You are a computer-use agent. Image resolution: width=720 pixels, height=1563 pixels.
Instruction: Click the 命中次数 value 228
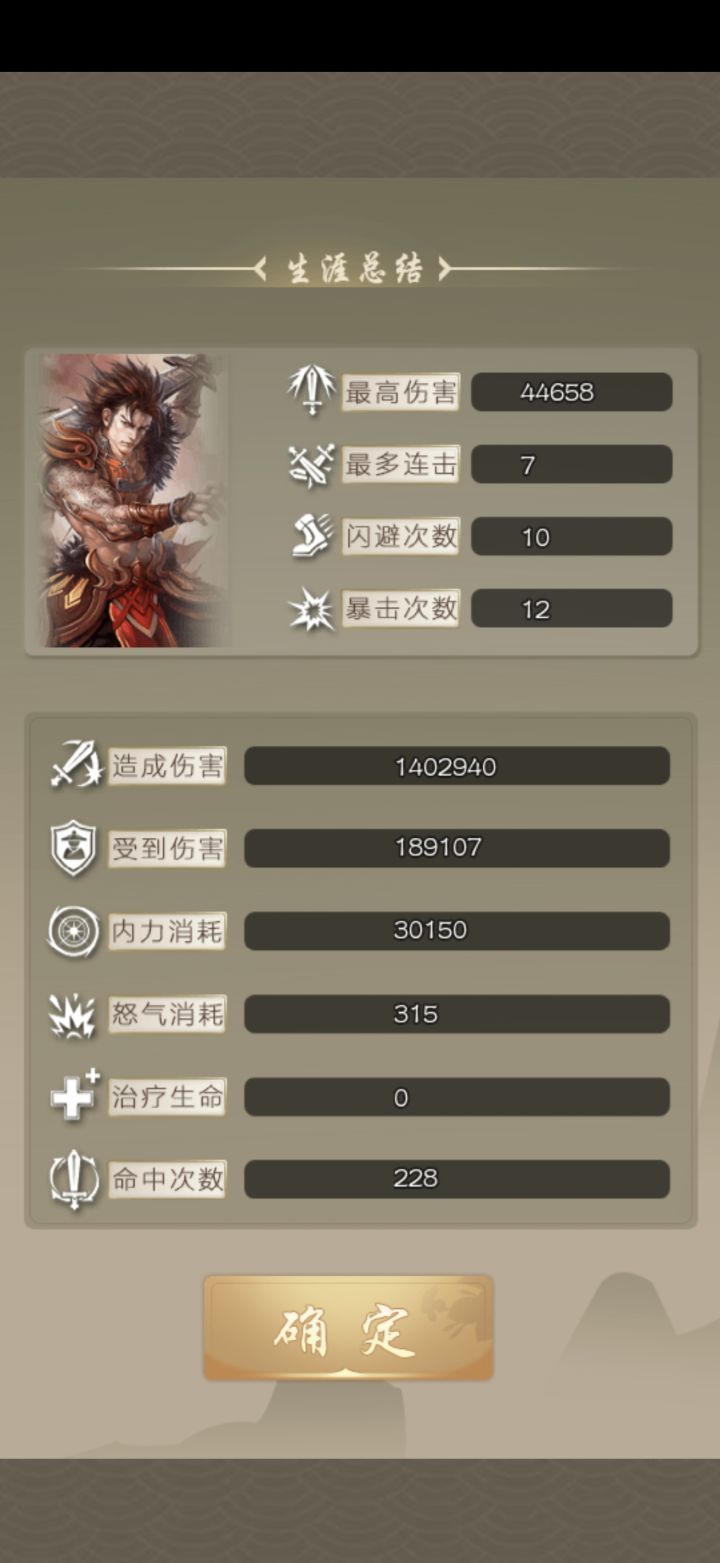tap(457, 1179)
